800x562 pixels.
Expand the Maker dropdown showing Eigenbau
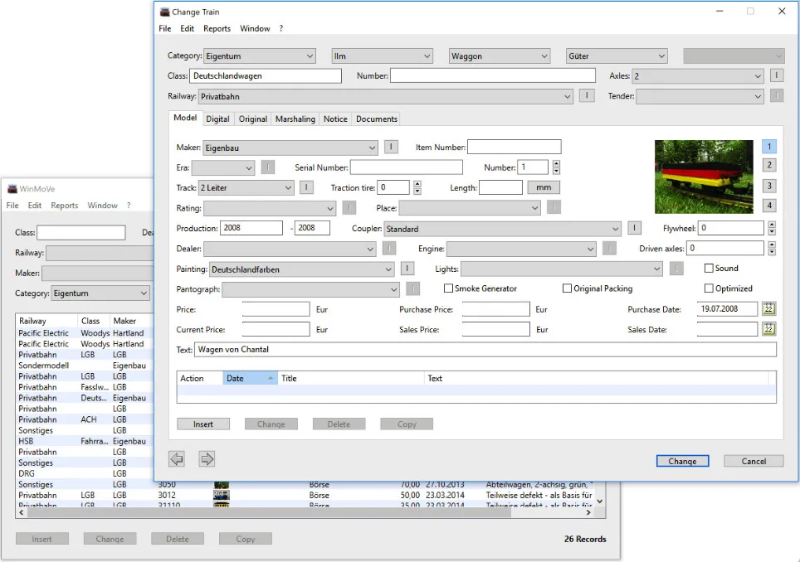coord(372,147)
